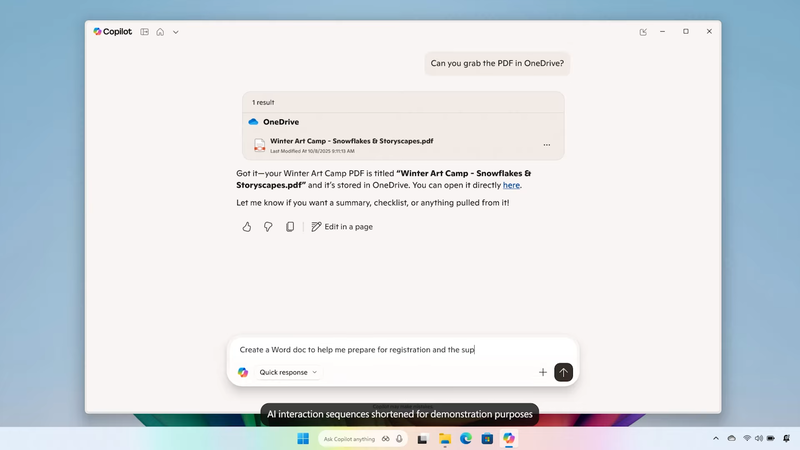Screen dimensions: 800x450
Task: Click into the message input field
Action: click(403, 349)
